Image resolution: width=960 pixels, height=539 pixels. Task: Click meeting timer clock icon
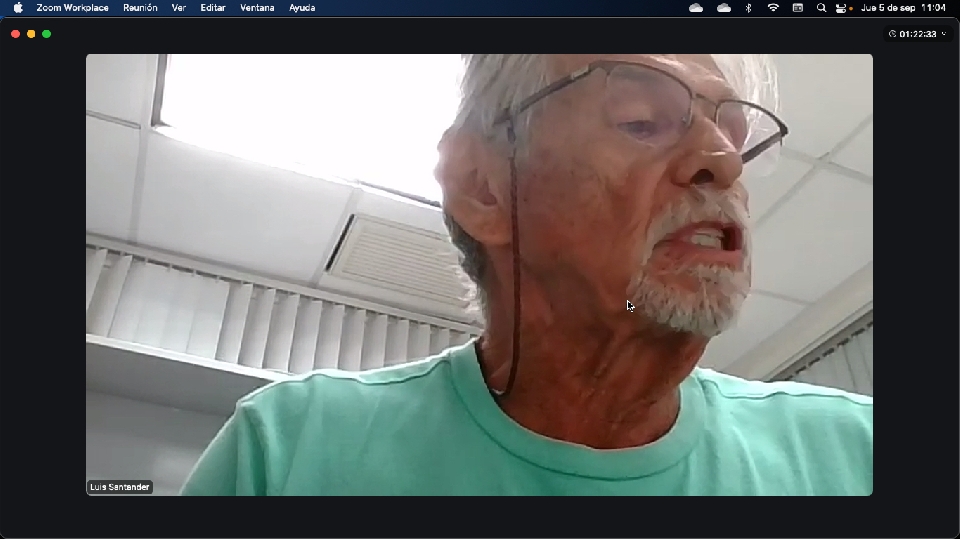click(893, 34)
